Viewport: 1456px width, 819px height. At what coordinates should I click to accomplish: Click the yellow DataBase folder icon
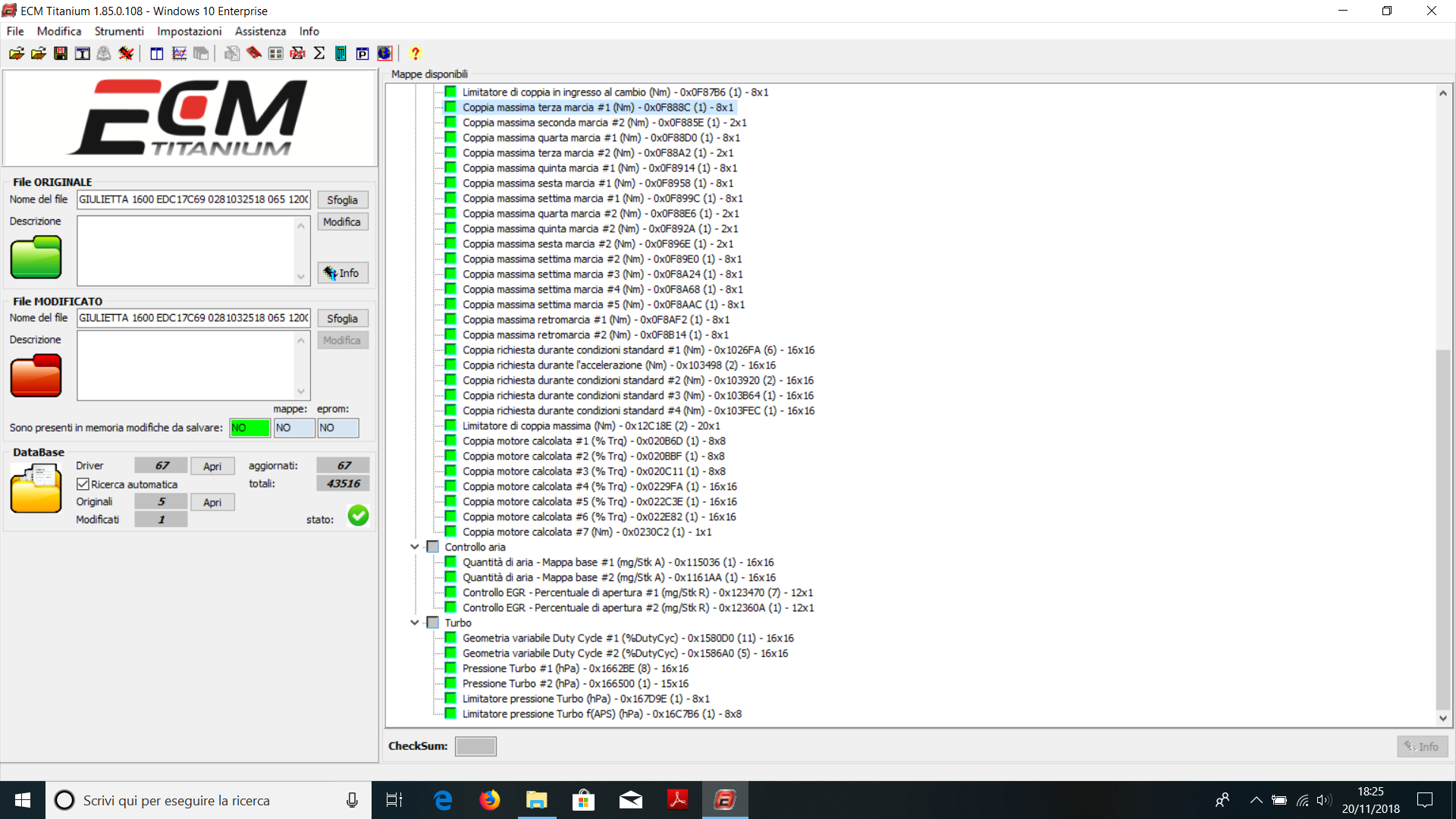(x=36, y=489)
